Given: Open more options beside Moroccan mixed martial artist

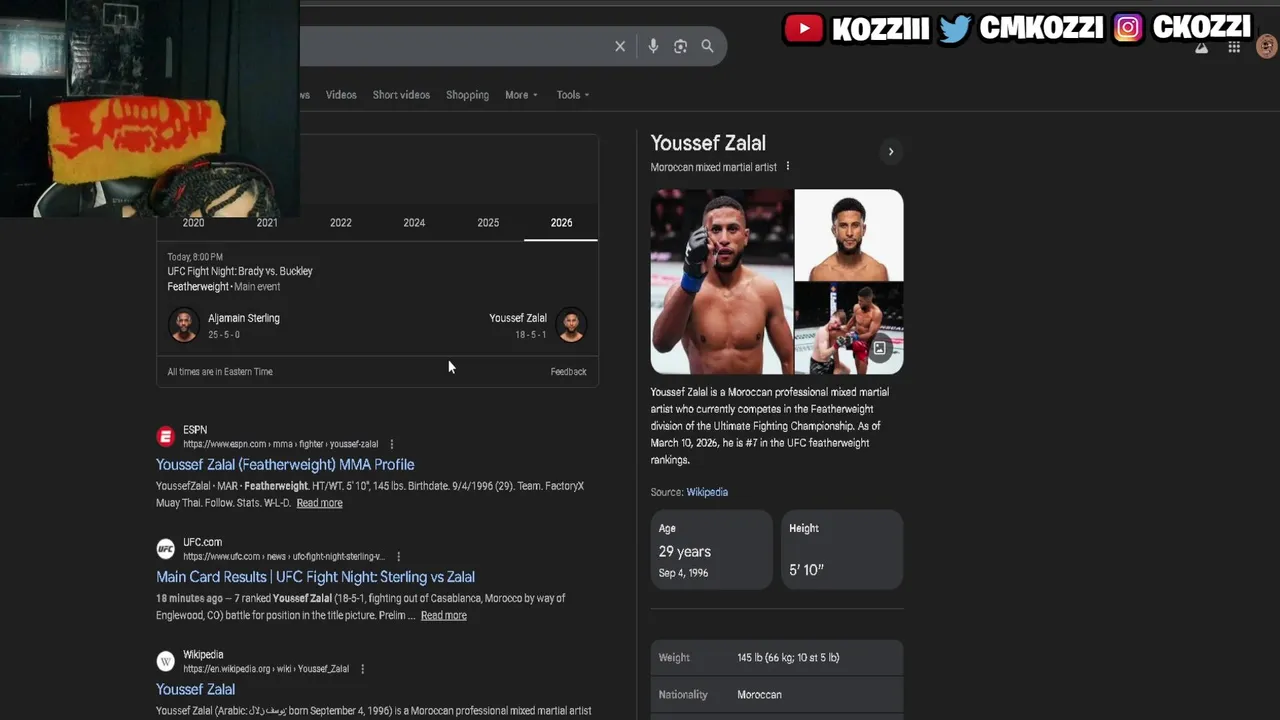Looking at the screenshot, I should (x=788, y=166).
